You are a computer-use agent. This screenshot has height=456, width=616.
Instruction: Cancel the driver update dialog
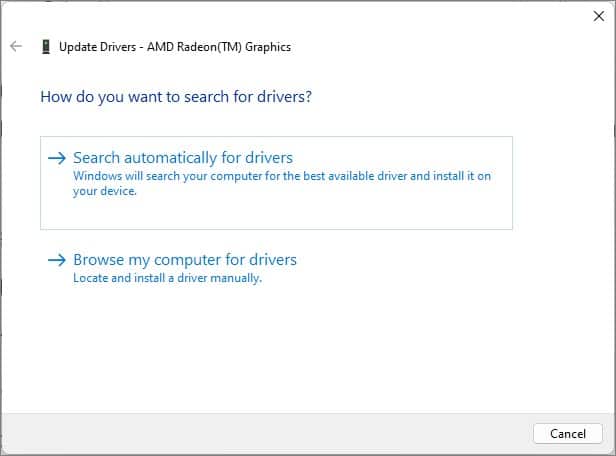568,434
